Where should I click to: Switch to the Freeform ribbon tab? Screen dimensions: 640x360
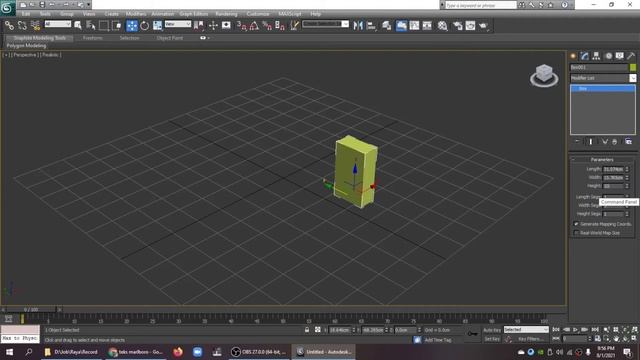[x=93, y=38]
